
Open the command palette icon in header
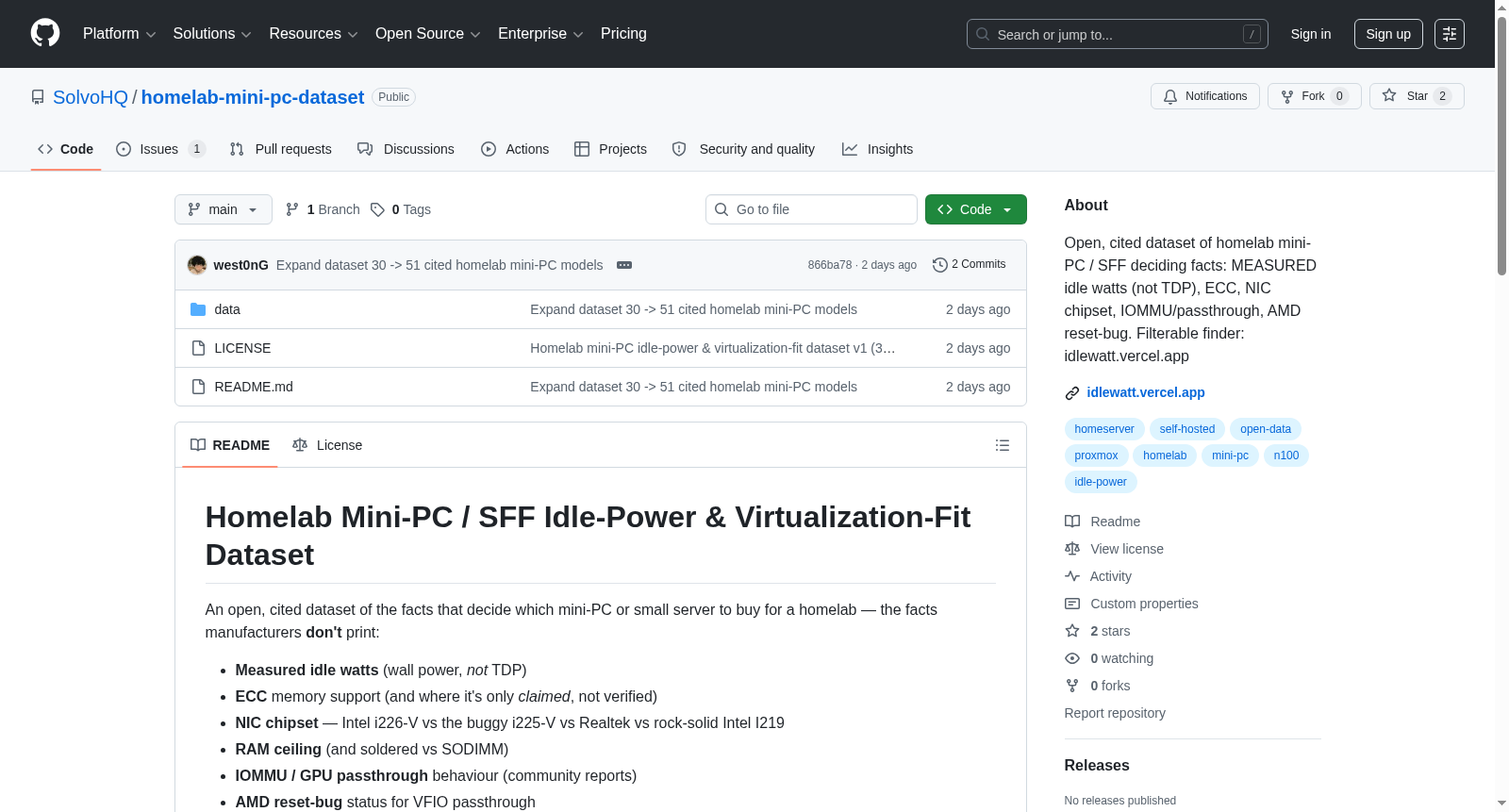click(1450, 34)
